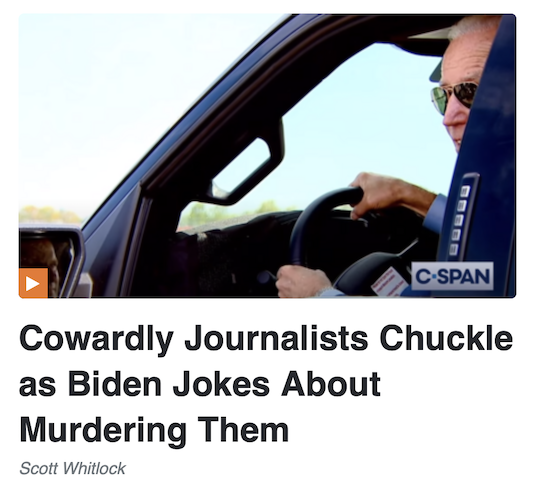This screenshot has height=491, width=535.
Task: Click the word 'Cowardly' in the headline
Action: coord(97,339)
